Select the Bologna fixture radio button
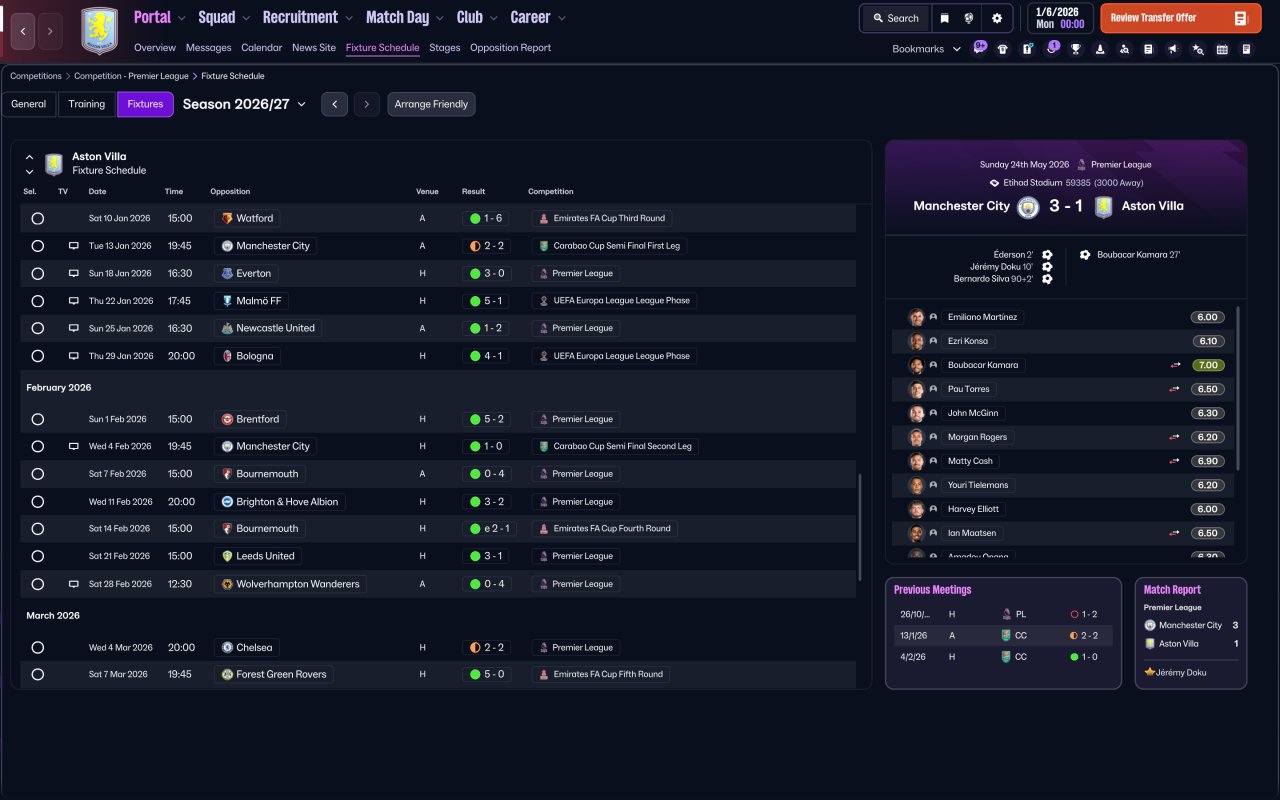This screenshot has width=1280, height=800. click(37, 356)
